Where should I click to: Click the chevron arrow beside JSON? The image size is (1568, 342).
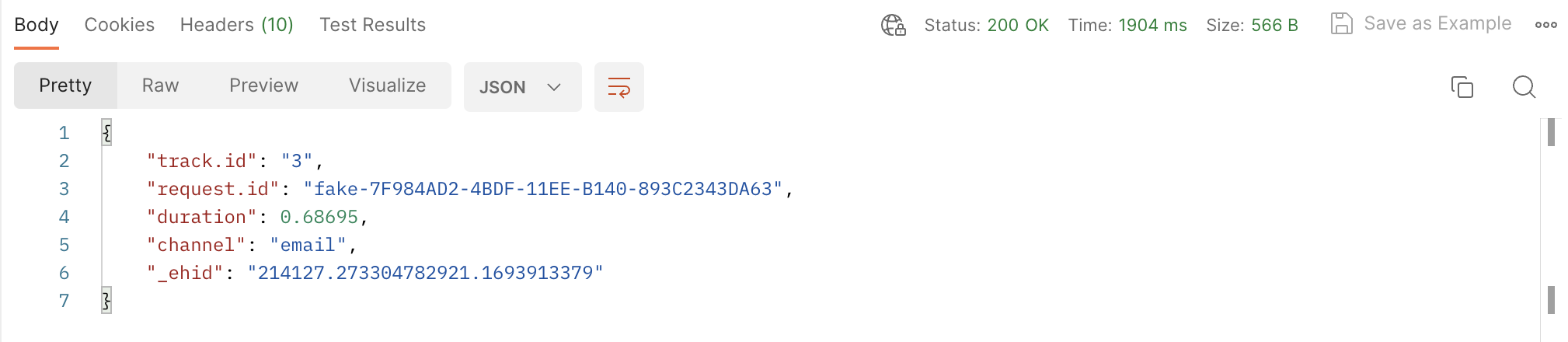pos(554,87)
